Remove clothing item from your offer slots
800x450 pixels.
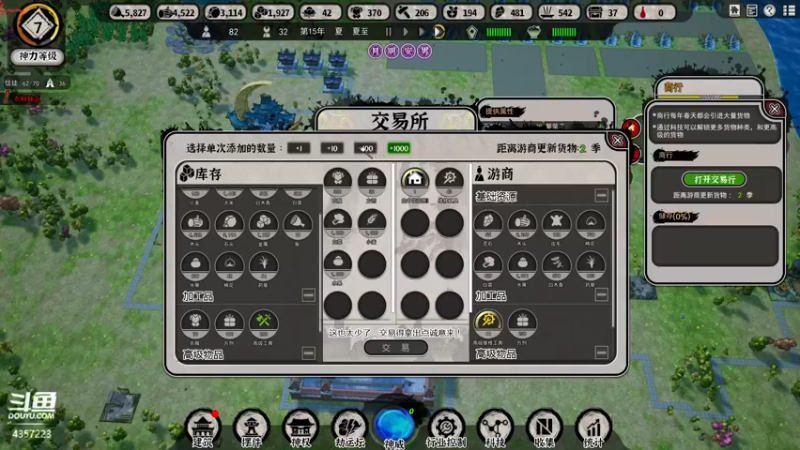pos(338,182)
